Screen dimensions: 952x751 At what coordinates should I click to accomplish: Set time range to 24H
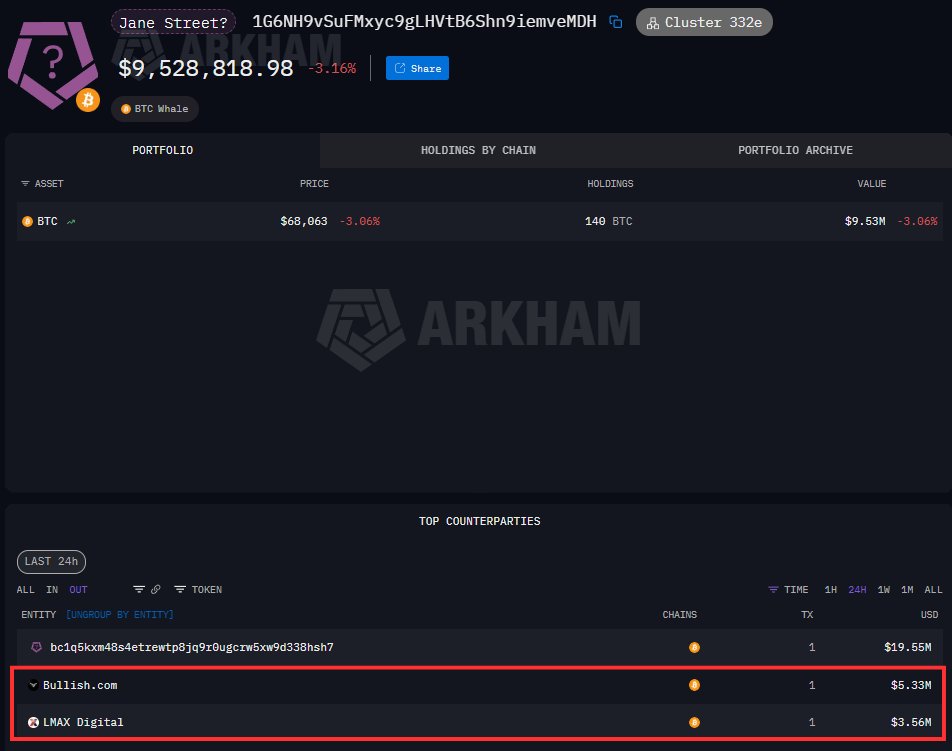coord(857,590)
